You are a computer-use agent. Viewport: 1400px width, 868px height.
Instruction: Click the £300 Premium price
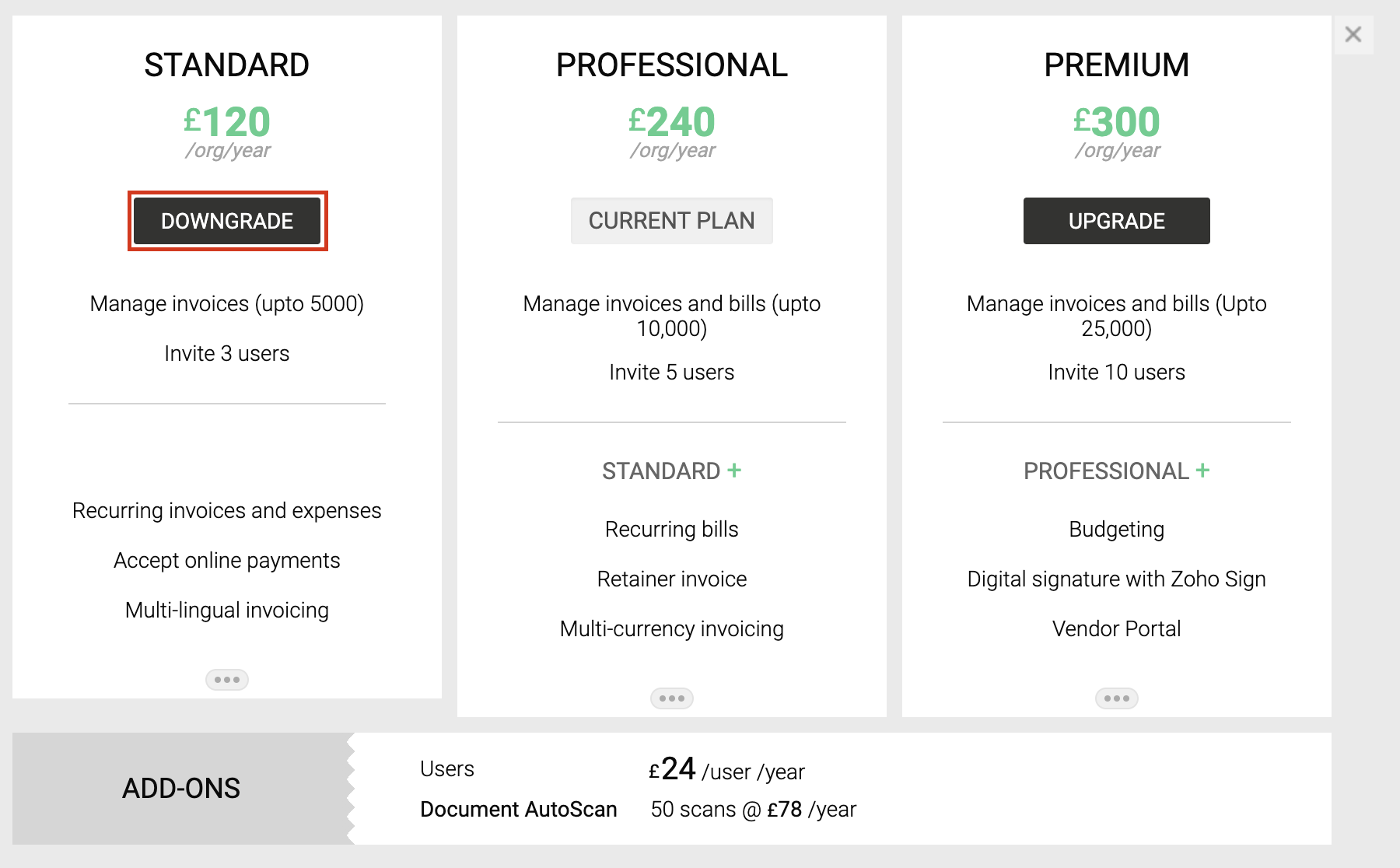1116,122
